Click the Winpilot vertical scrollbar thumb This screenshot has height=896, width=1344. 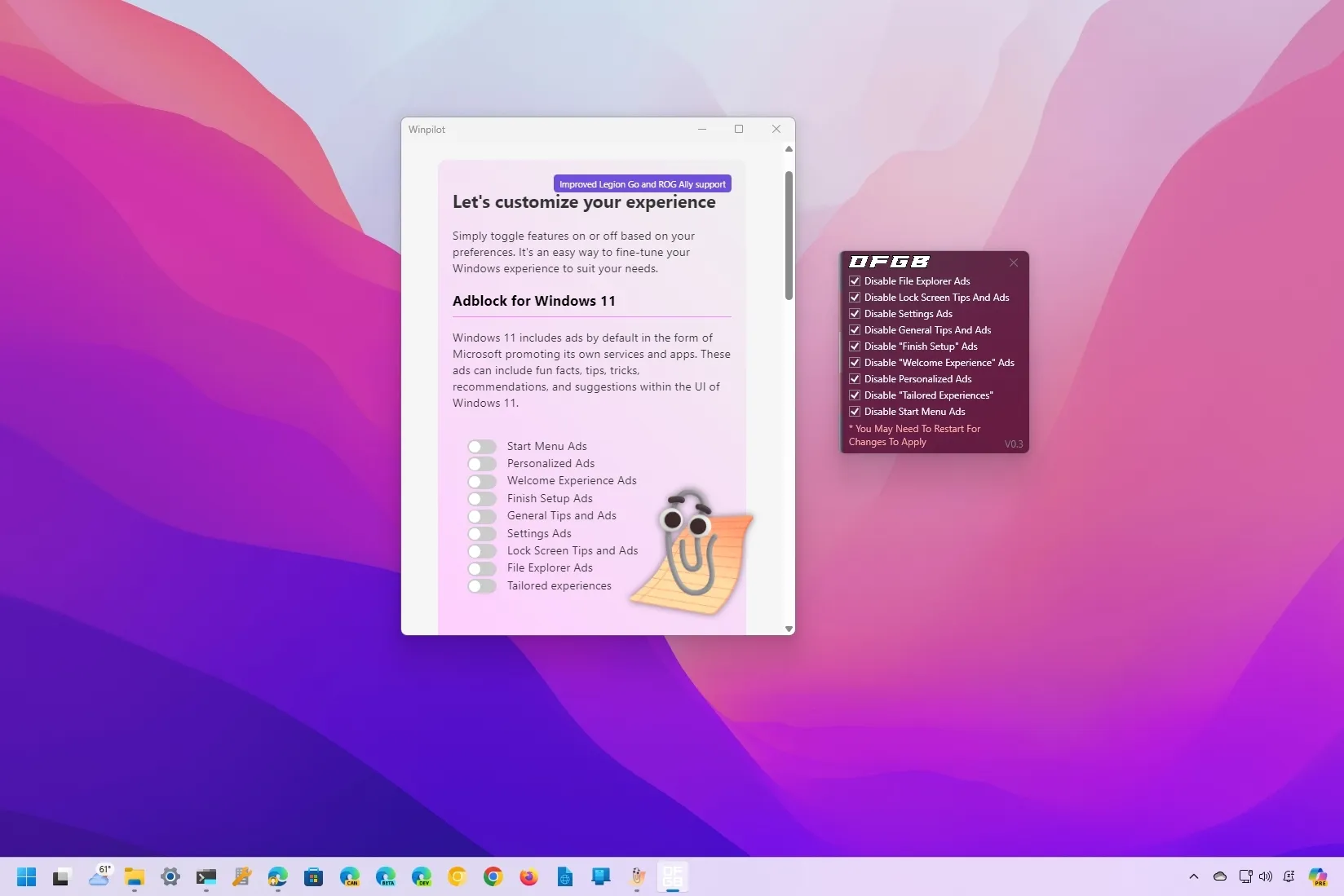[789, 236]
